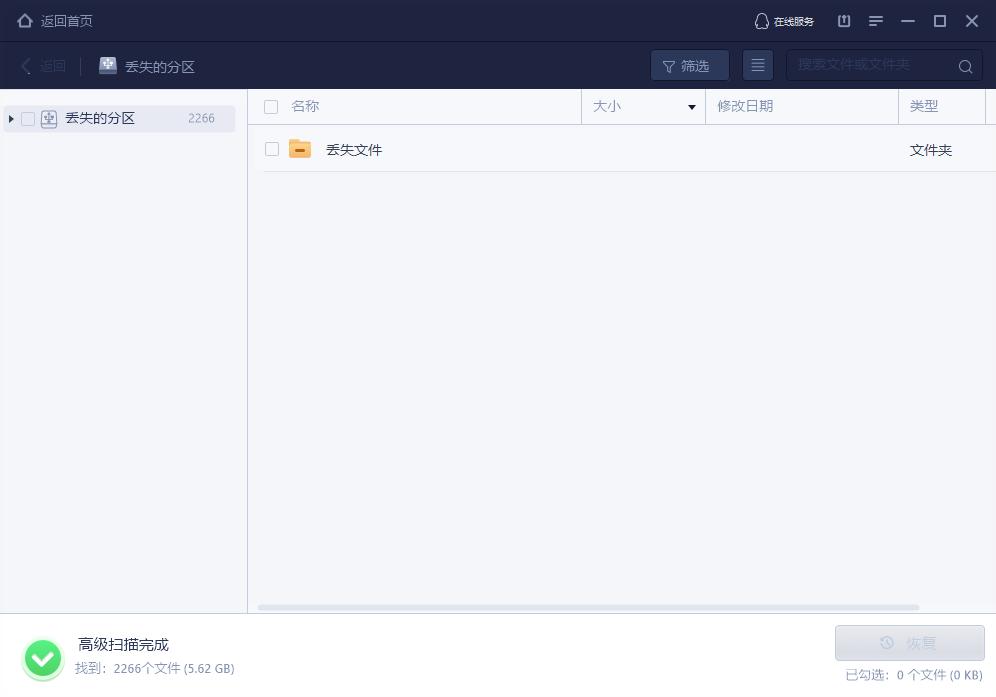Screen dimensions: 996x697
Task: Check the select-all checkbox in header row
Action: click(x=271, y=106)
